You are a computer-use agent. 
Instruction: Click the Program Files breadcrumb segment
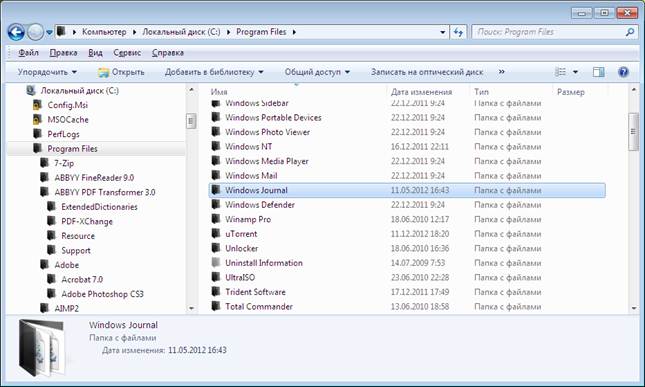(261, 32)
